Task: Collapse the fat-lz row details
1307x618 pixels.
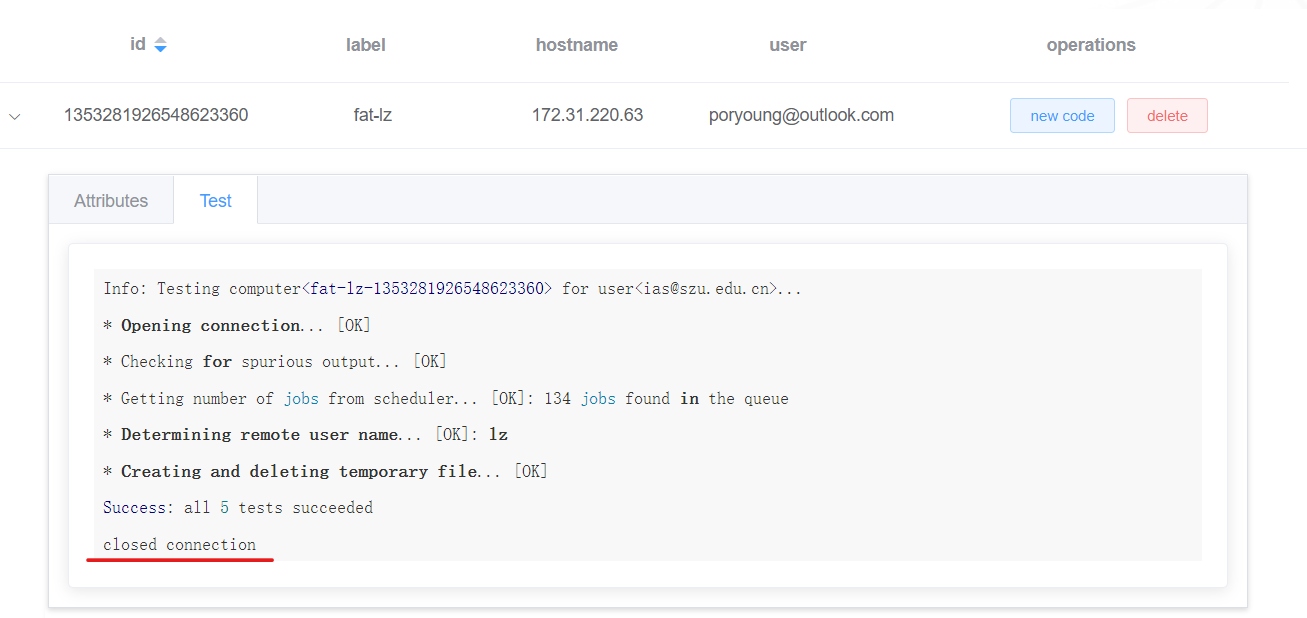Action: click(15, 116)
